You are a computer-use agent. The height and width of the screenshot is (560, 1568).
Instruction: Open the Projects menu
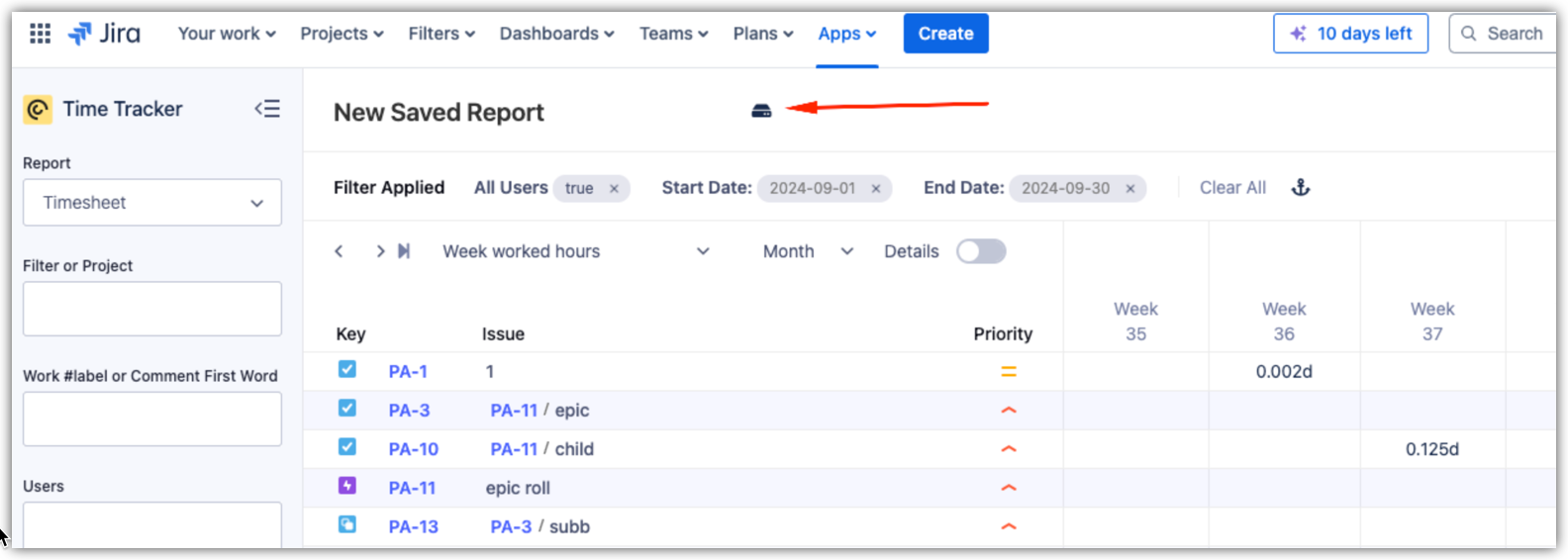[x=342, y=34]
